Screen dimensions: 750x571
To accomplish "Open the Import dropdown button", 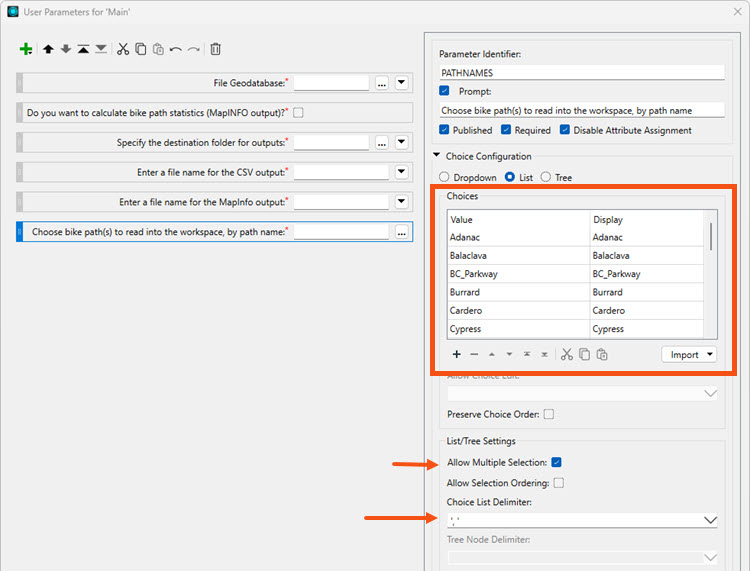I will pyautogui.click(x=689, y=354).
